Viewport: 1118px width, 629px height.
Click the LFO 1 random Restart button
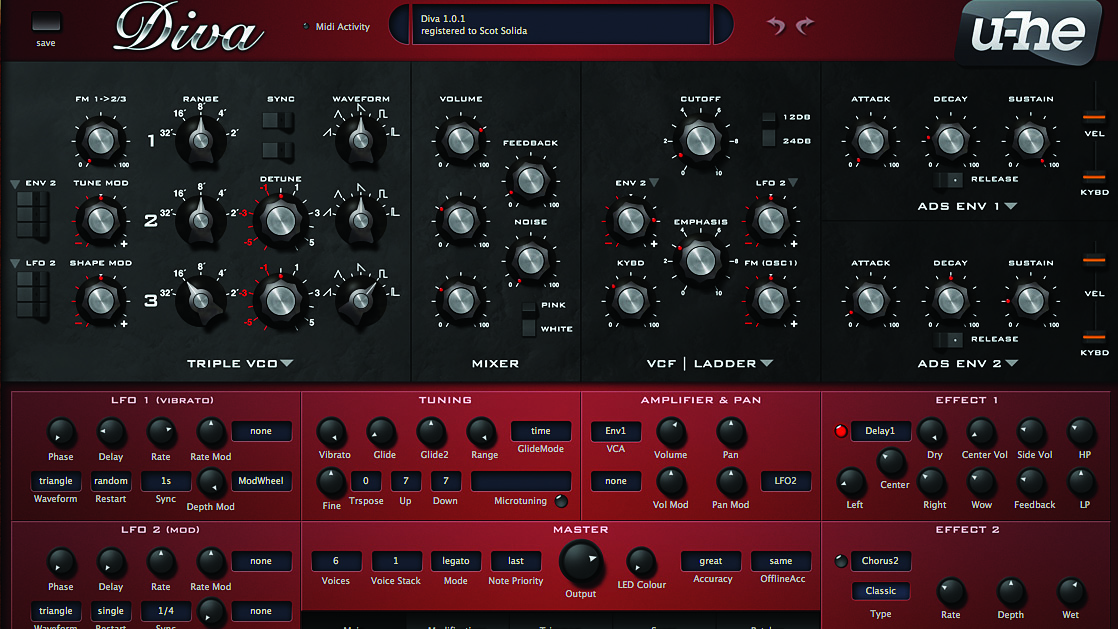tap(111, 481)
